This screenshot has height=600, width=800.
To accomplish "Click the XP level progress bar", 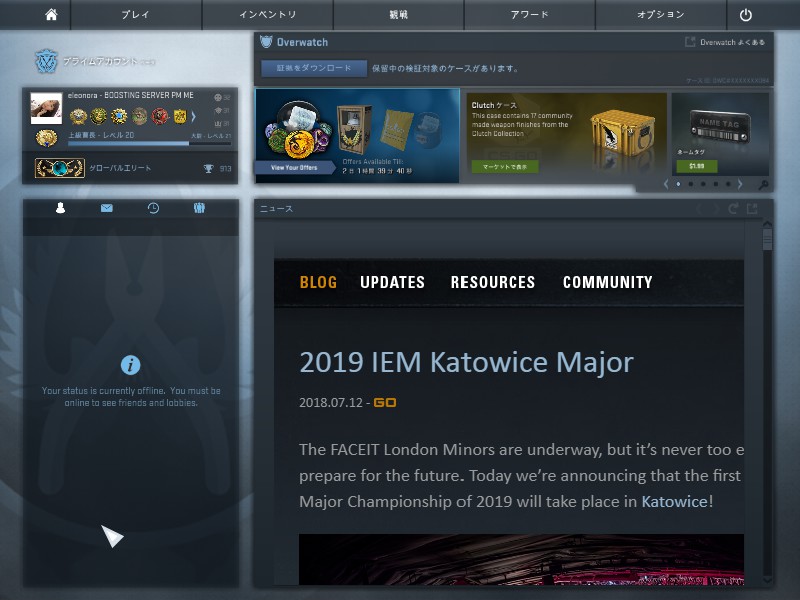I will (x=149, y=144).
